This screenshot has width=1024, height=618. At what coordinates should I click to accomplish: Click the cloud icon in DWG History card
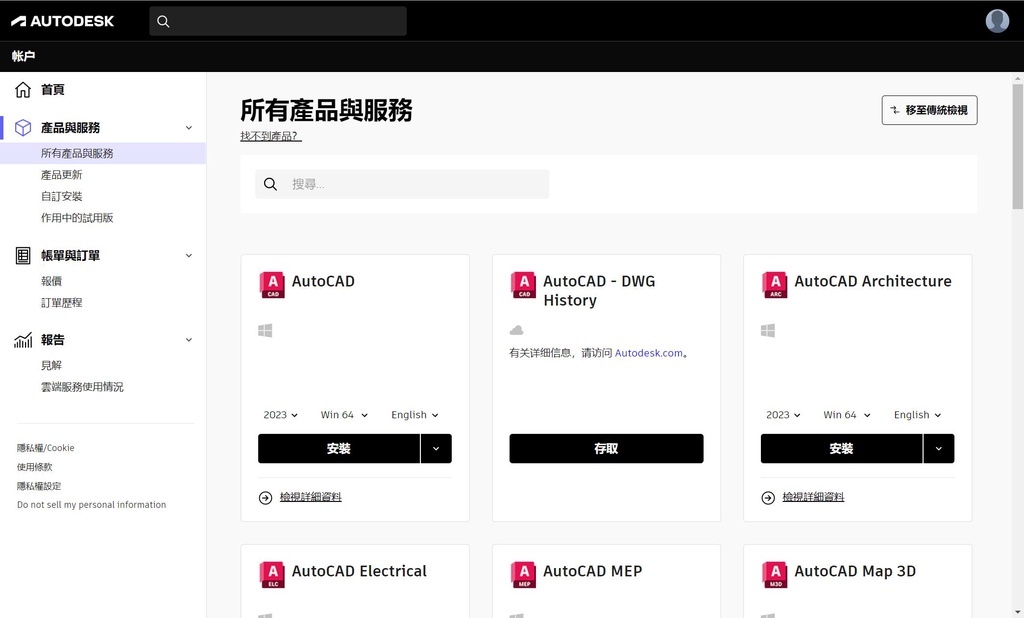[x=517, y=331]
